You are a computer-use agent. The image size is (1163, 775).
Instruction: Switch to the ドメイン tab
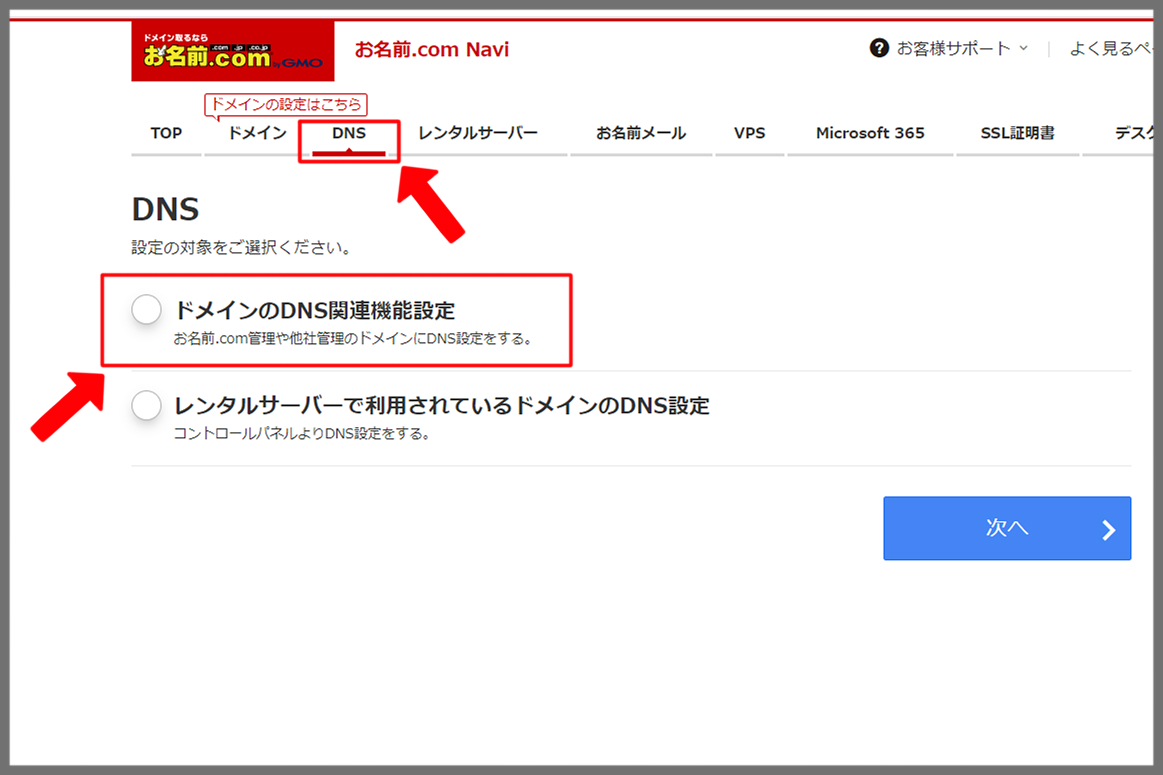(257, 133)
